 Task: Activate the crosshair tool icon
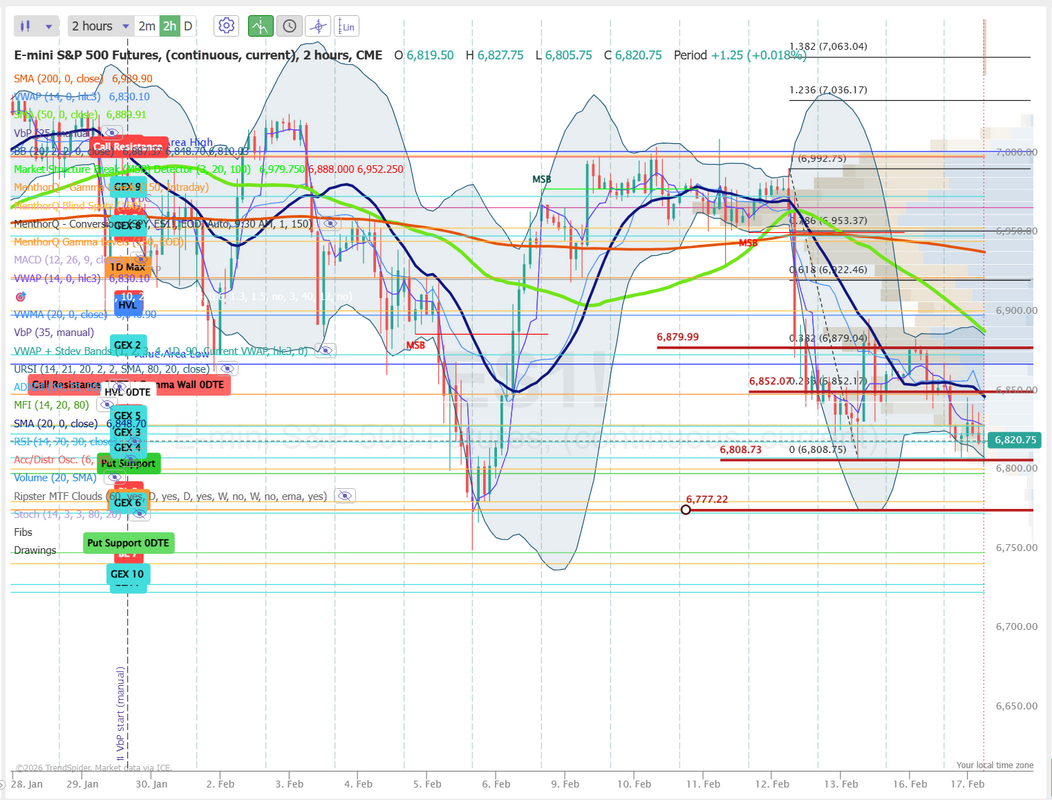pyautogui.click(x=318, y=26)
